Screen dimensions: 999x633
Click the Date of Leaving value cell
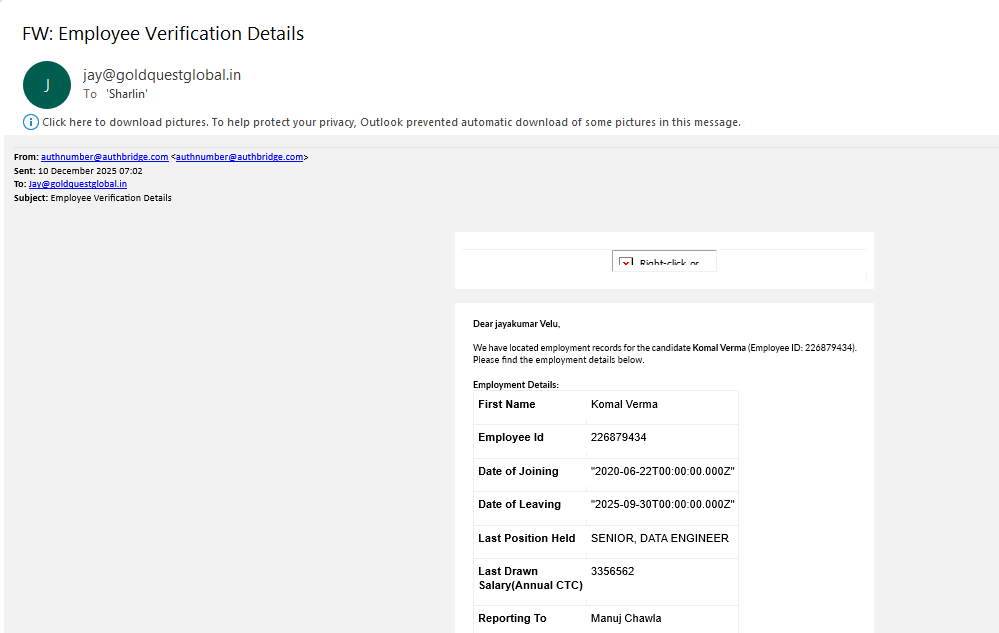click(x=662, y=504)
